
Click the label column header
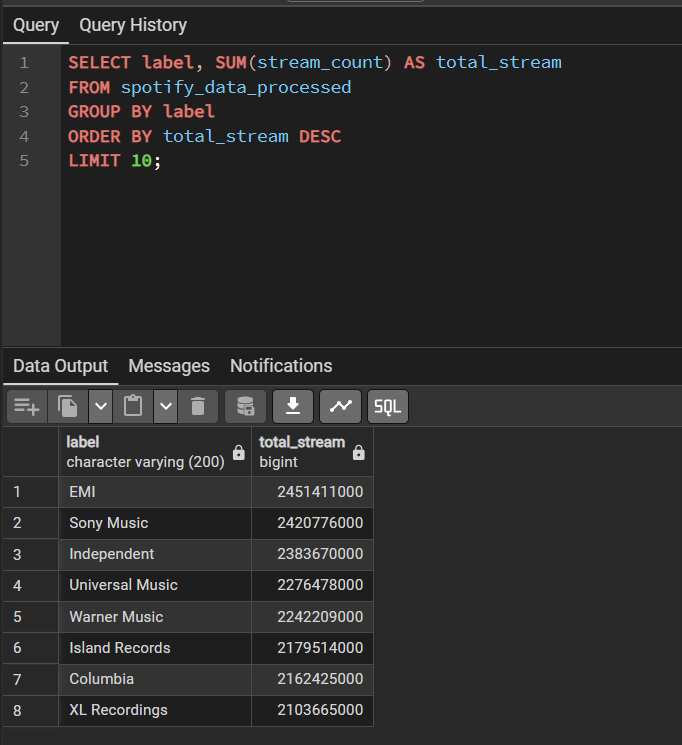pos(155,452)
